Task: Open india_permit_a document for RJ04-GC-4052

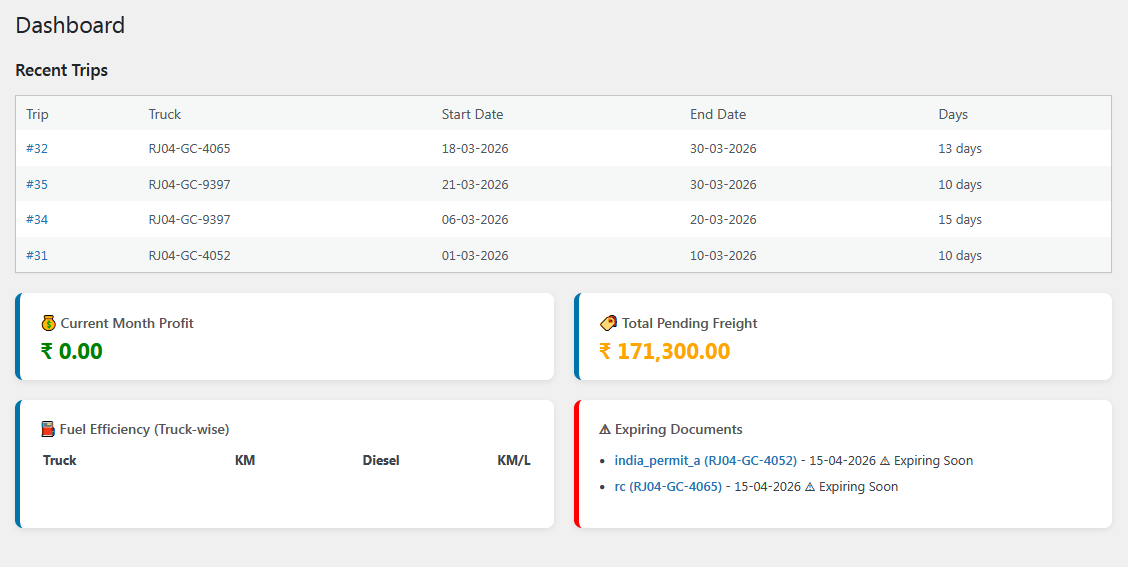Action: click(705, 461)
